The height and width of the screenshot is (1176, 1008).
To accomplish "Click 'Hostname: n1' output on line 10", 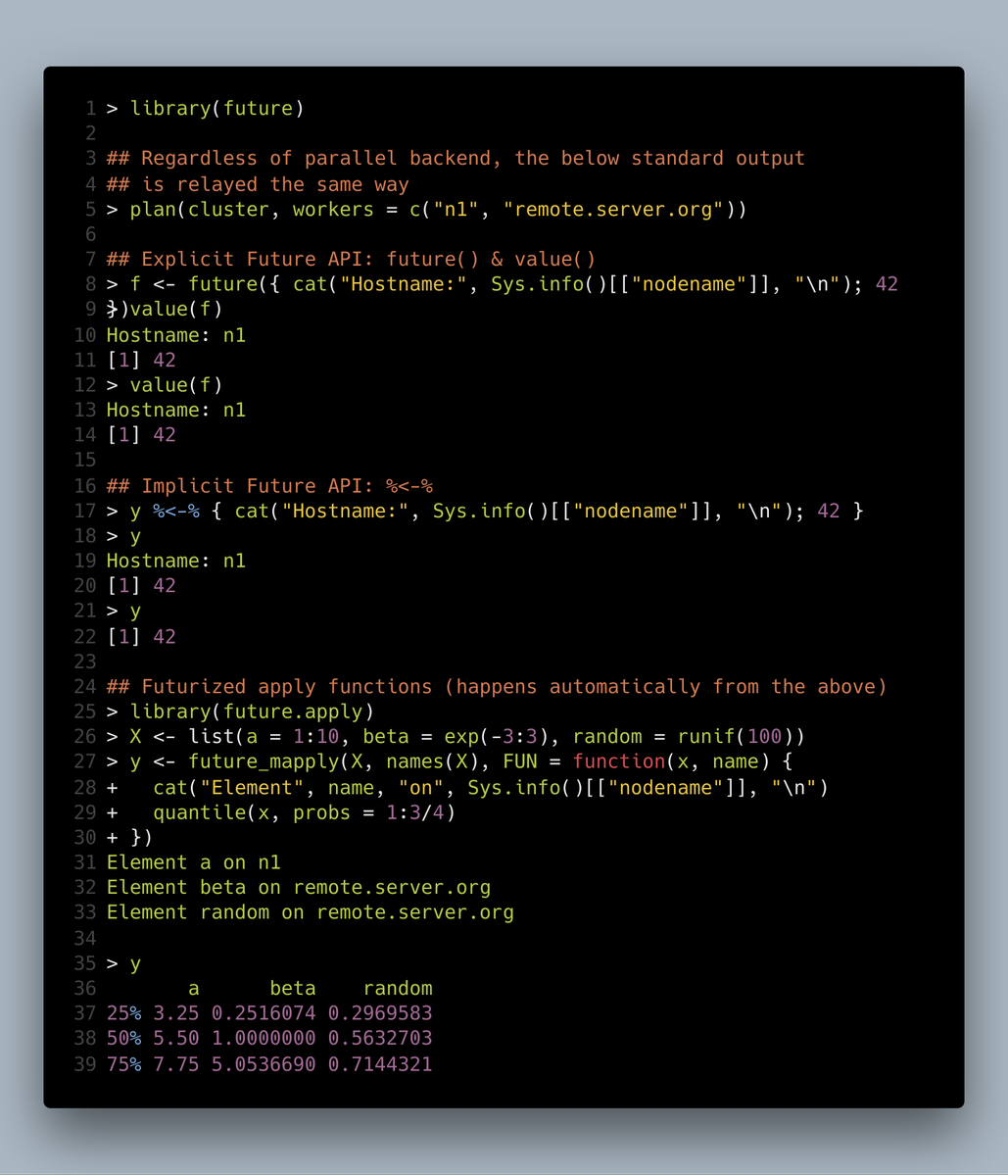I will tap(176, 334).
